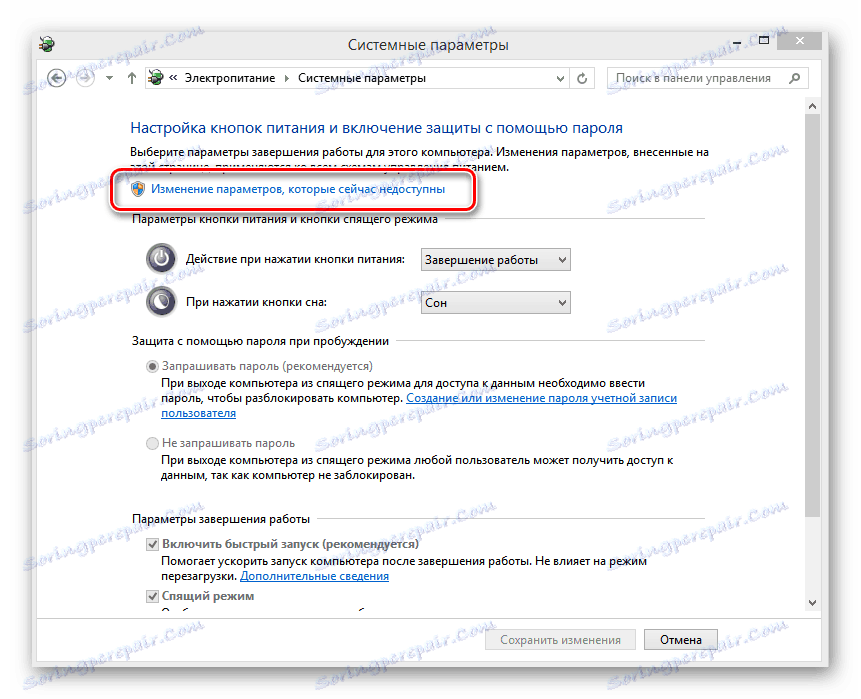Click the sleep button moon icon

161,301
